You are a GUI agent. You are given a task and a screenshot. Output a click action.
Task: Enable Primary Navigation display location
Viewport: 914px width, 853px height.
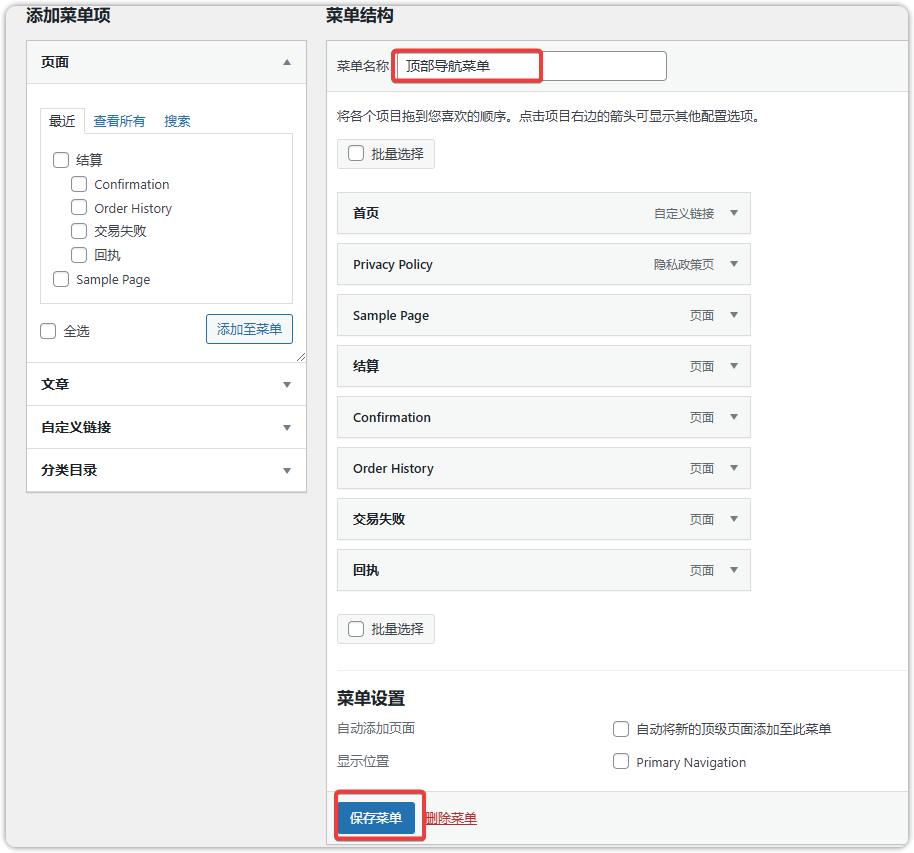click(x=621, y=762)
